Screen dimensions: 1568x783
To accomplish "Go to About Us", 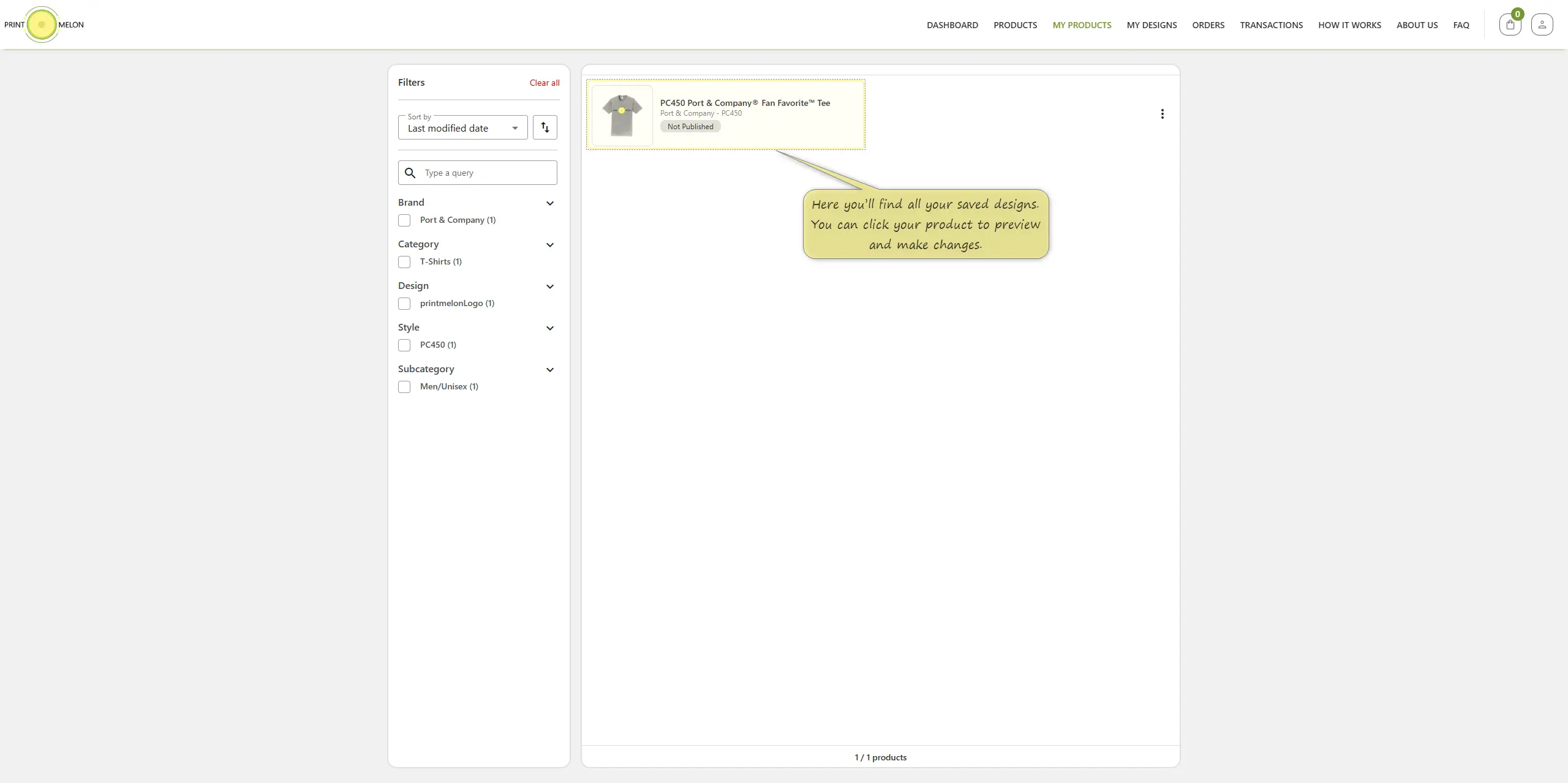I will 1417,25.
